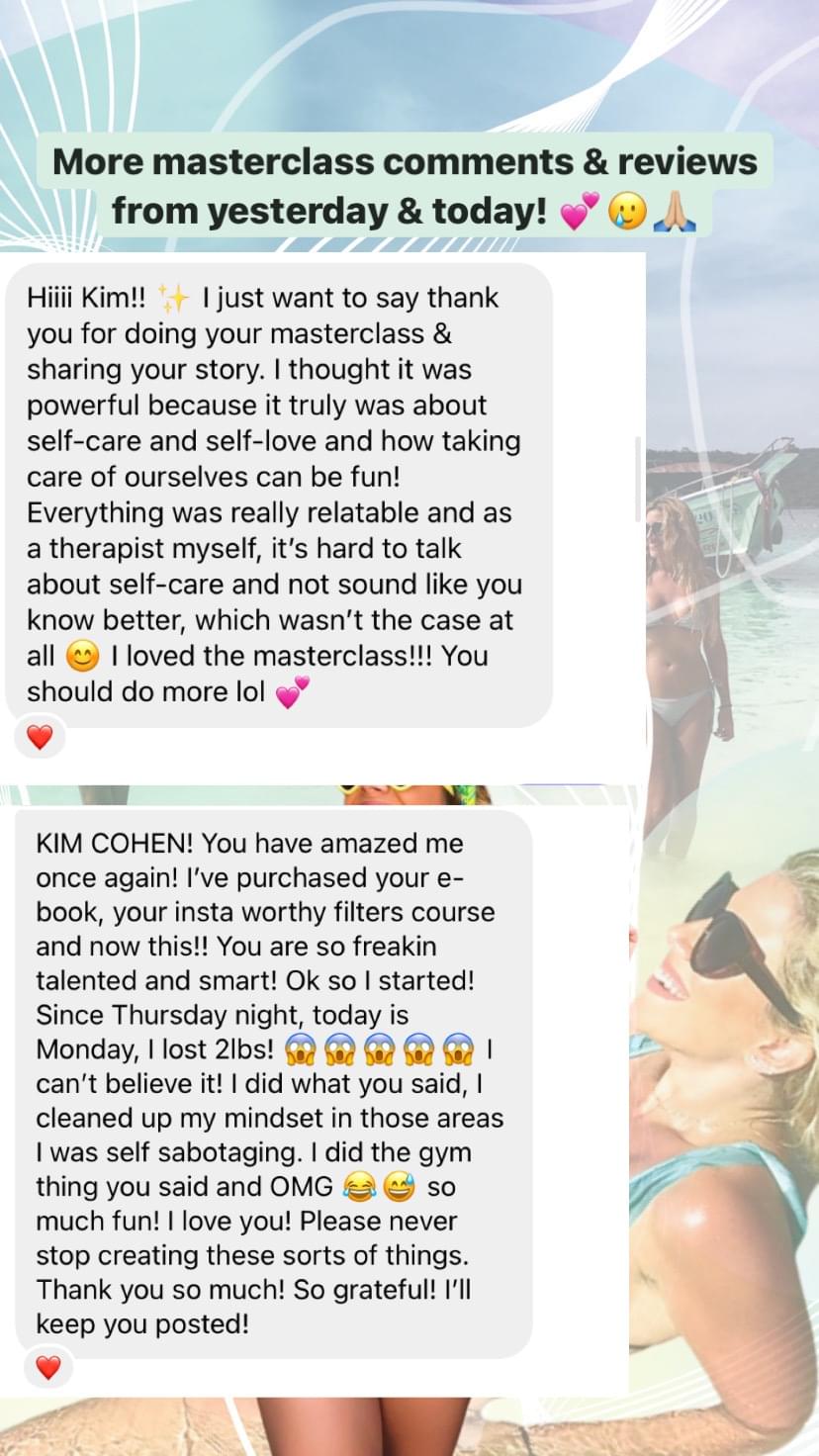Click the sparkles emoji after Hiiii Kim!!
Viewport: 819px width, 1456px height.
[x=173, y=298]
